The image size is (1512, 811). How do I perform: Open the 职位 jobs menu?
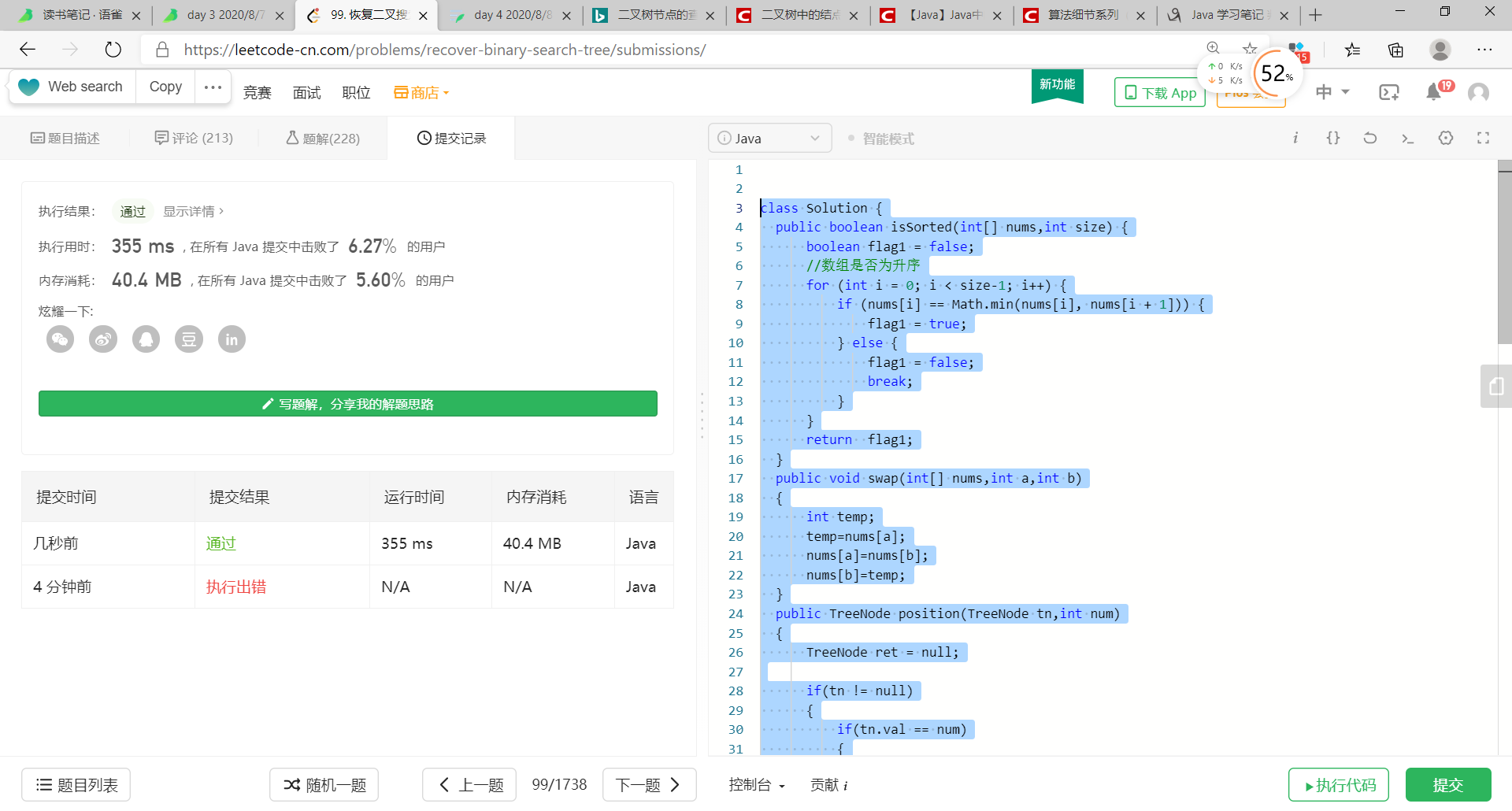(356, 93)
